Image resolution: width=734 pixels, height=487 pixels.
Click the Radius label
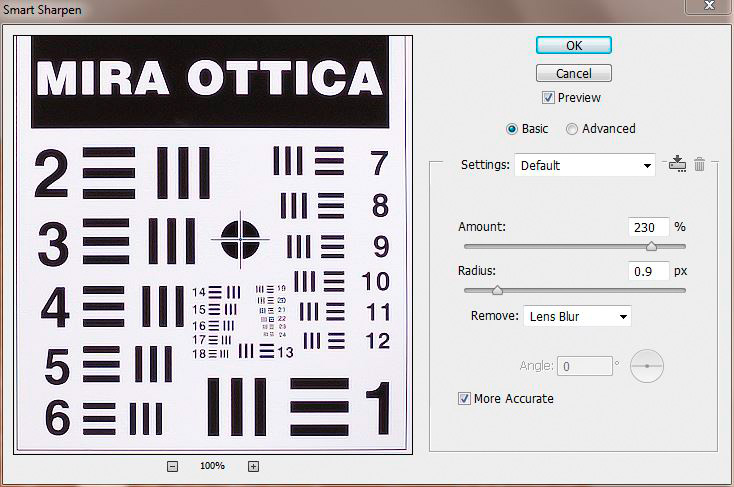477,271
